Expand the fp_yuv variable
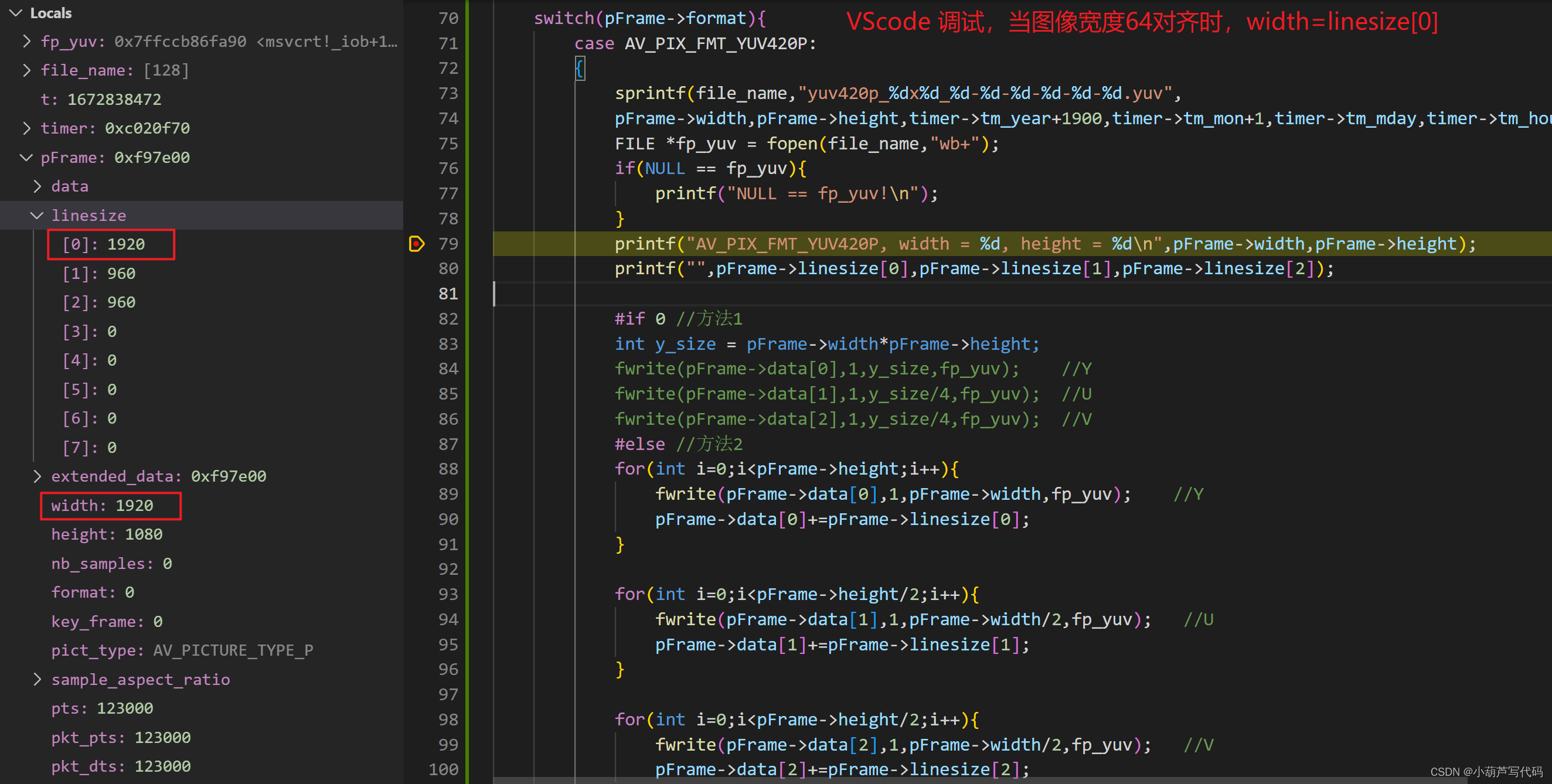 point(26,41)
